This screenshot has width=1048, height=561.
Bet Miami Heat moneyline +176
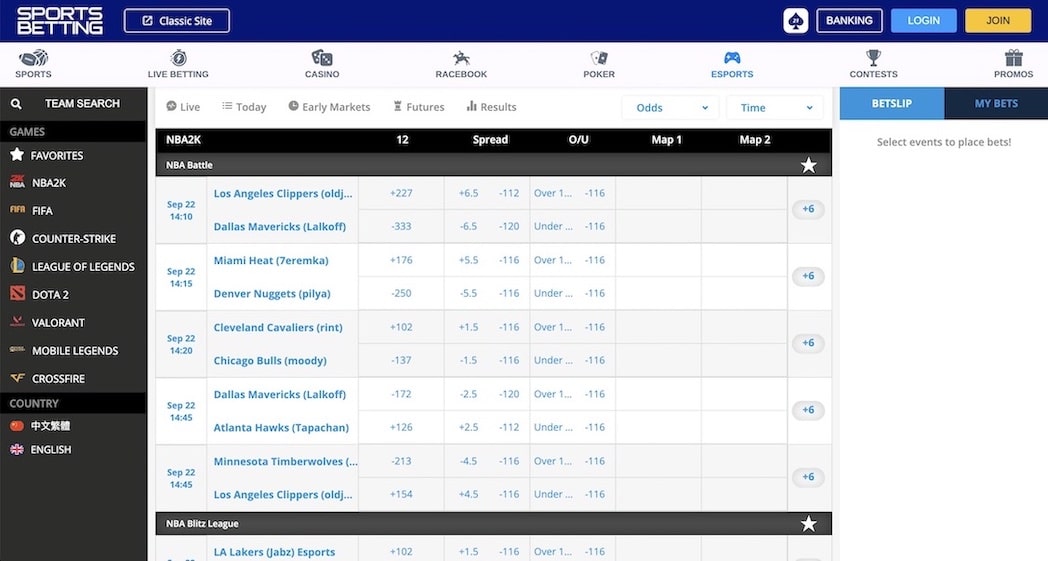point(401,260)
